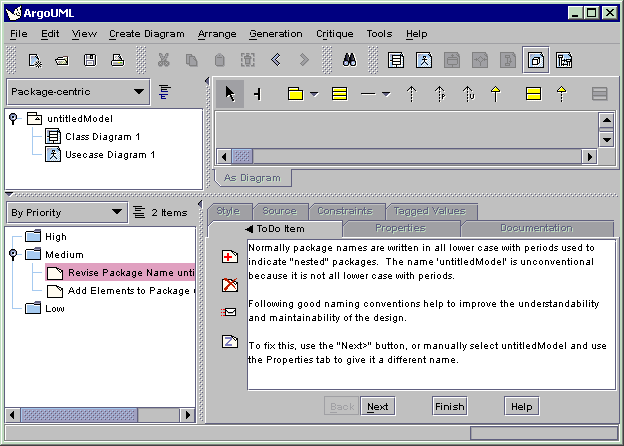Click the Email expert envelope icon

(x=229, y=312)
